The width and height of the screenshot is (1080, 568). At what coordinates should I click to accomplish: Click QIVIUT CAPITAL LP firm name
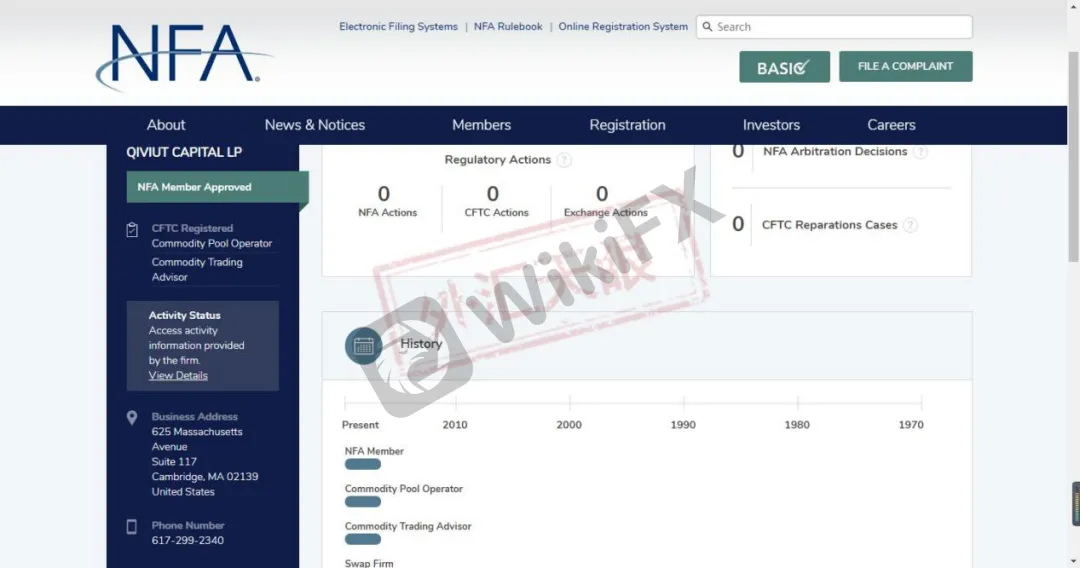pos(184,153)
